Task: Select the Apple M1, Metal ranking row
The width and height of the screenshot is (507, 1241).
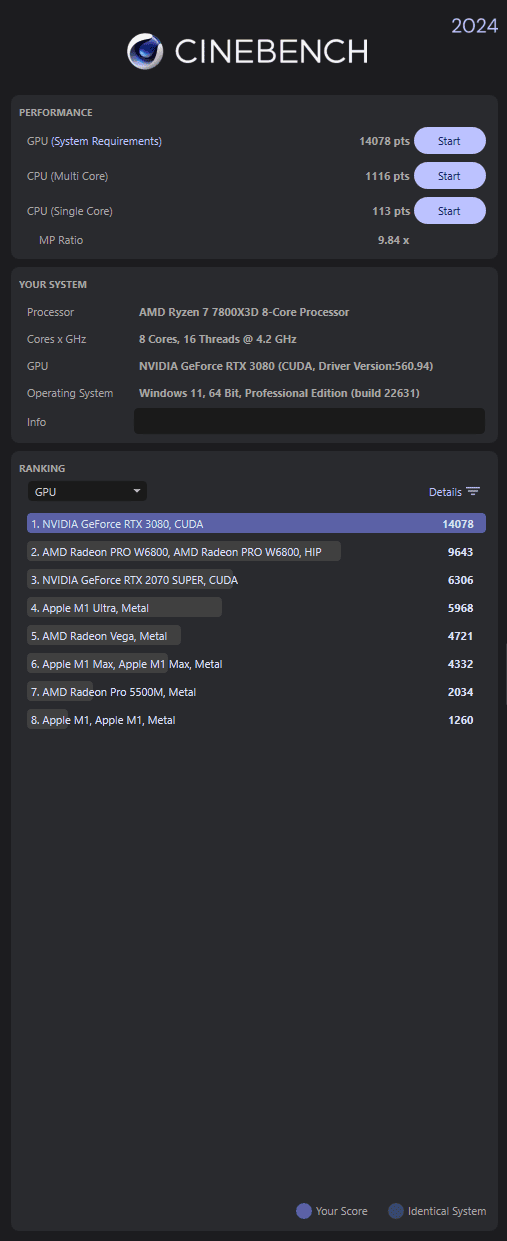Action: click(256, 719)
